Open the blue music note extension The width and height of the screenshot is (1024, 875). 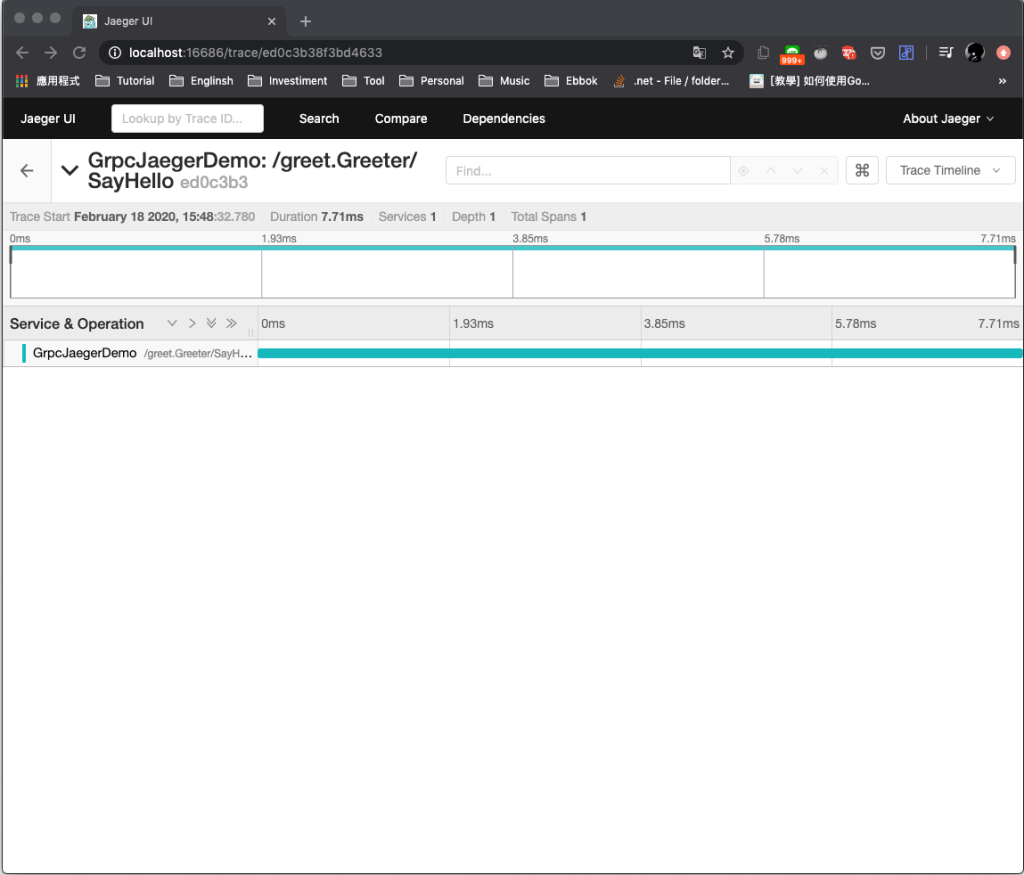(x=906, y=52)
